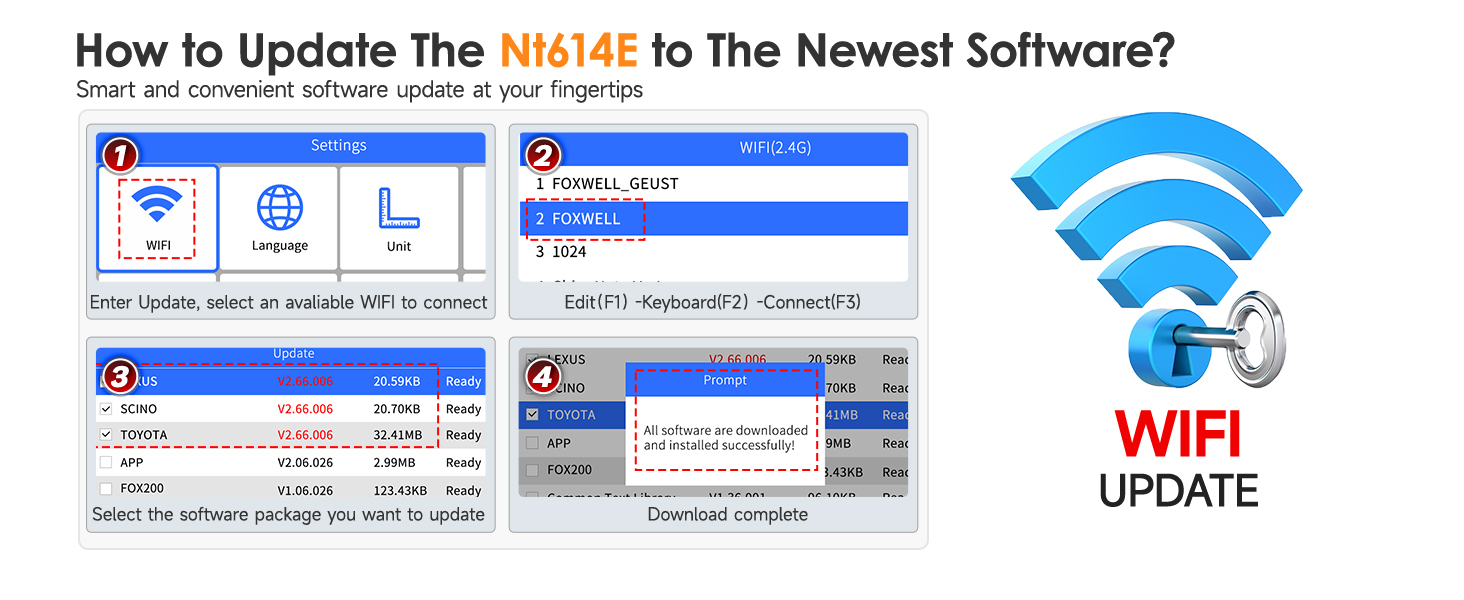This screenshot has width=1464, height=600.
Task: Click TOYOTA row label behind the Prompt dialog
Action: coord(571,415)
